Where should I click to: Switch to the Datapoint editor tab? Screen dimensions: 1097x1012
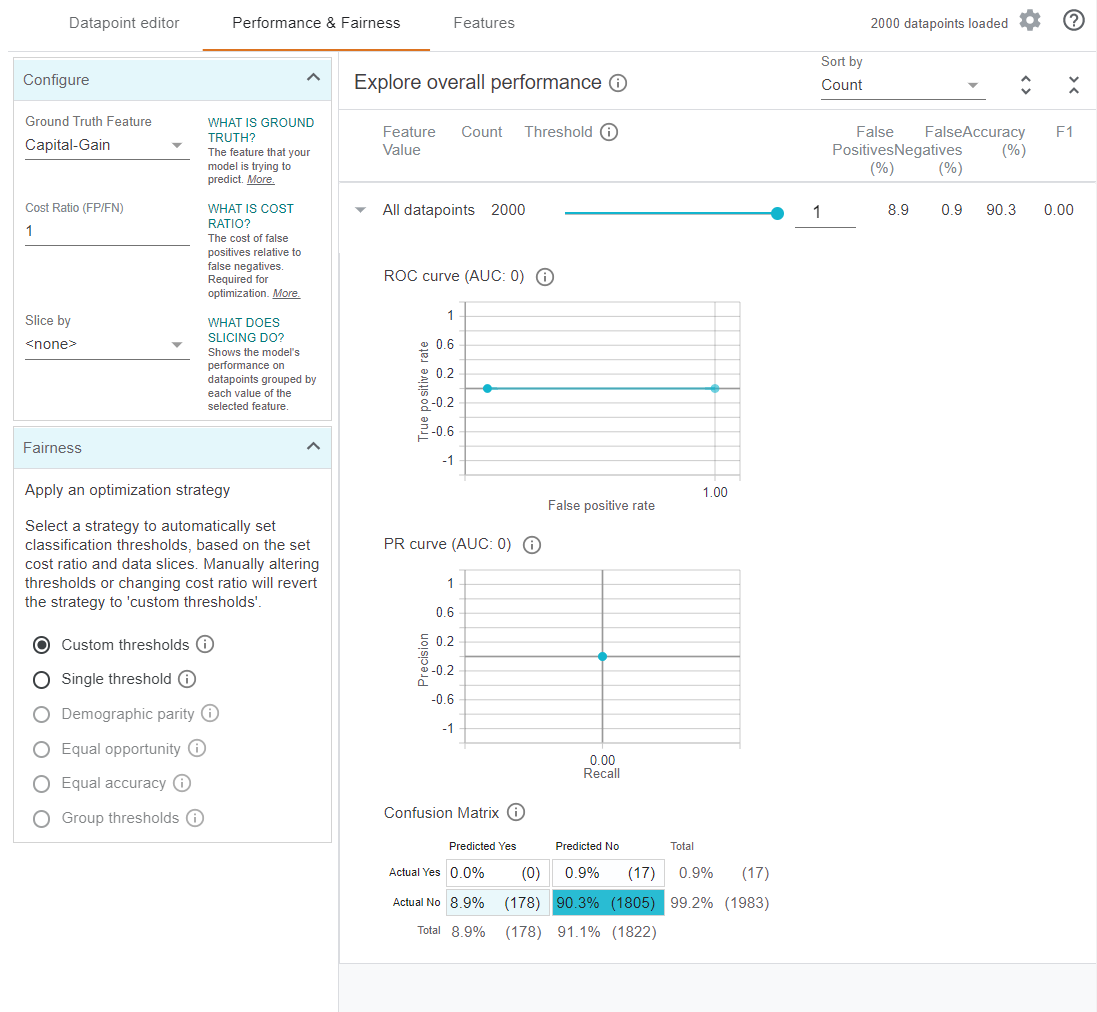[124, 23]
